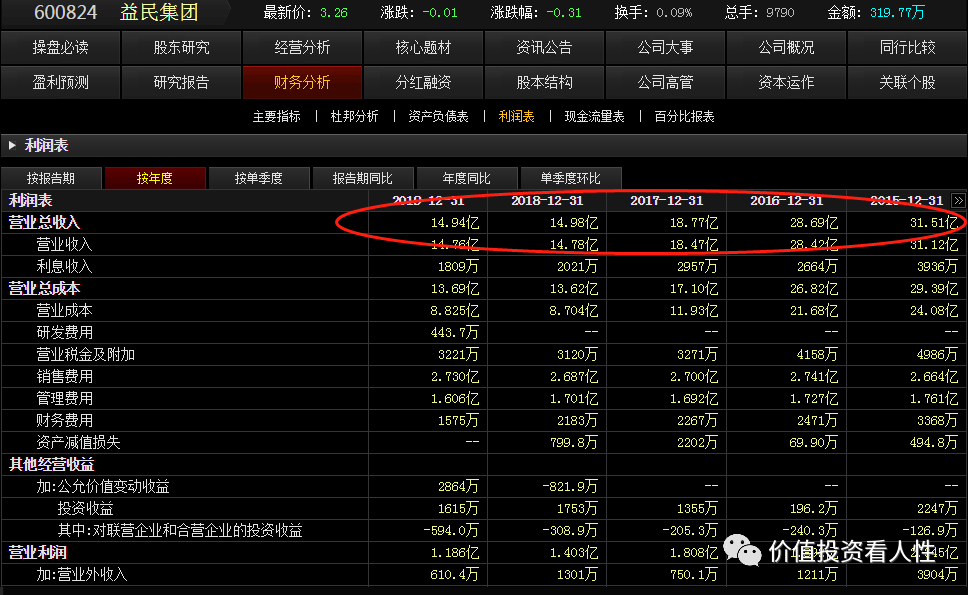This screenshot has width=968, height=595.
Task: Open the 核心题材 tab
Action: coord(423,48)
